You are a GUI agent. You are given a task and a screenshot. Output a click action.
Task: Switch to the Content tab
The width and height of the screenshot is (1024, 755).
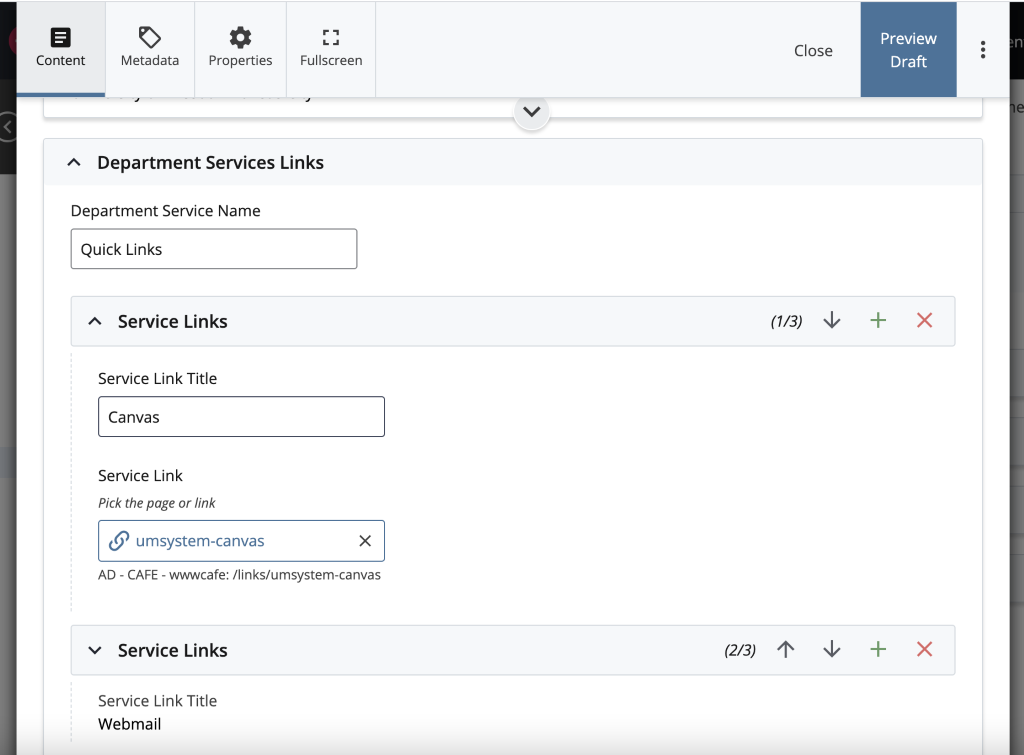(61, 49)
